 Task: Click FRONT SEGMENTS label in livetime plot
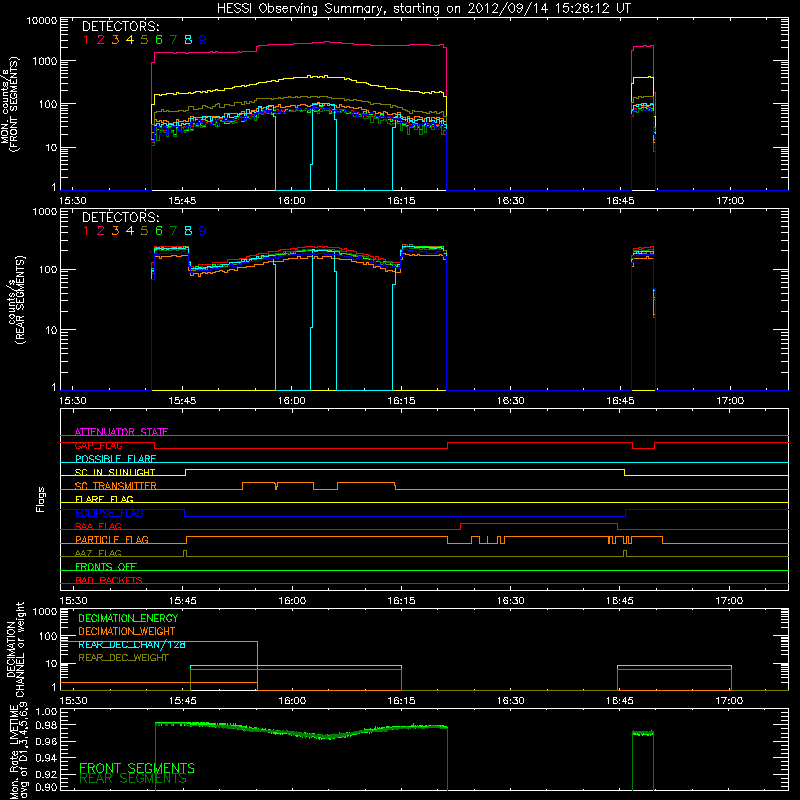(x=137, y=768)
